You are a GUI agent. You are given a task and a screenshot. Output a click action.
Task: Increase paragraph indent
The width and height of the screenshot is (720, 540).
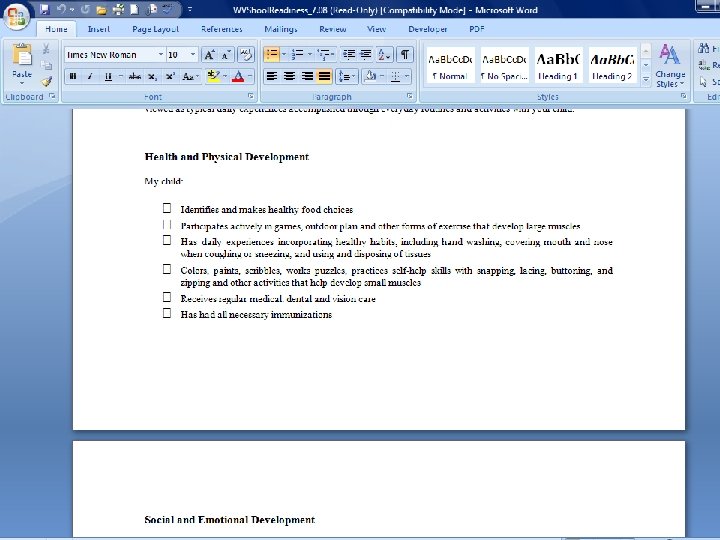(x=366, y=55)
